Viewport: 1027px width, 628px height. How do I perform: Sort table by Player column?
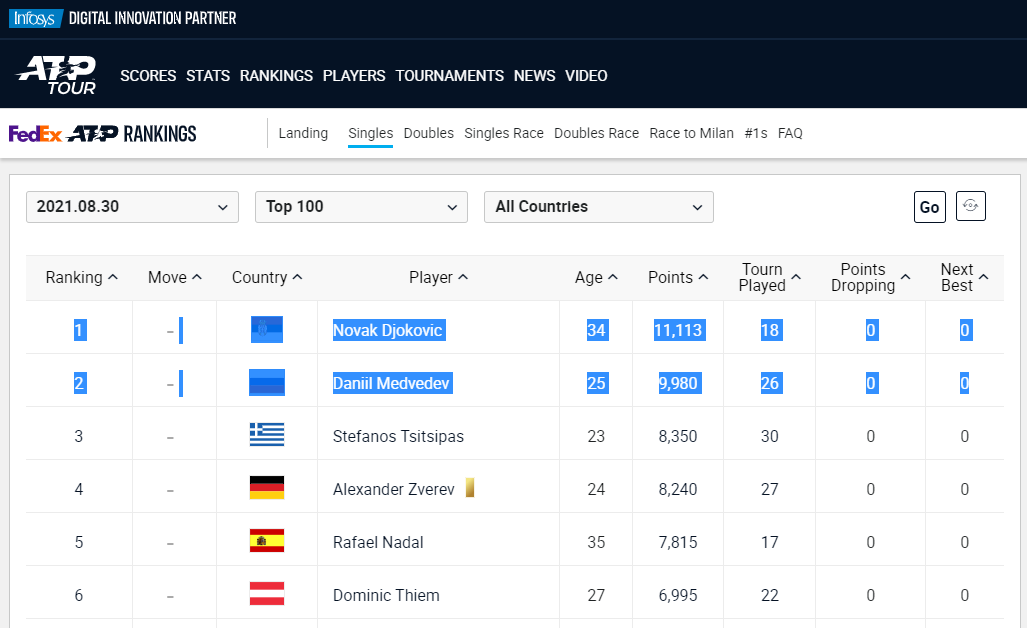(438, 278)
